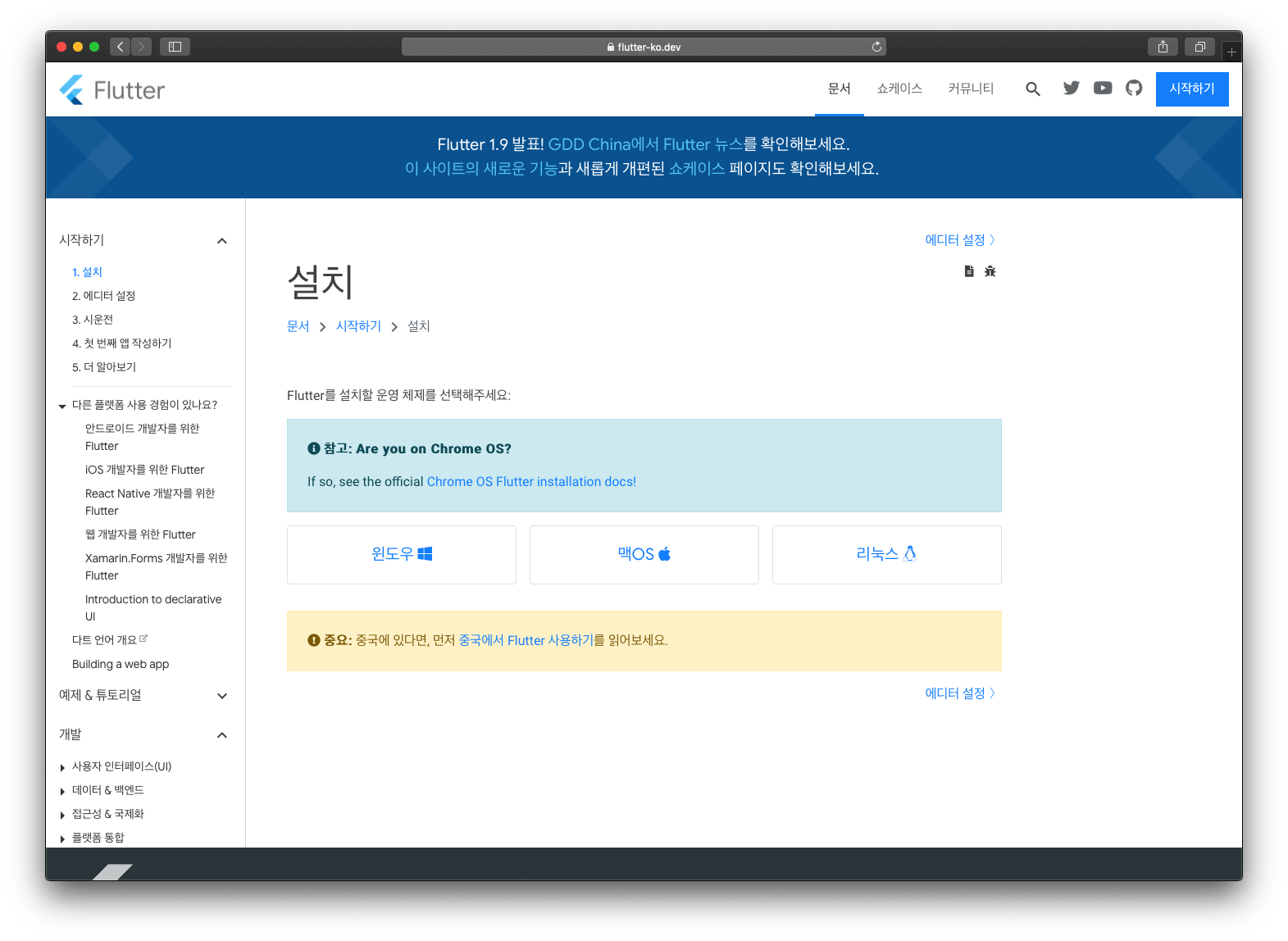Open 다트 언어 개요 sidebar link
Image resolution: width=1288 pixels, height=941 pixels.
coord(104,640)
